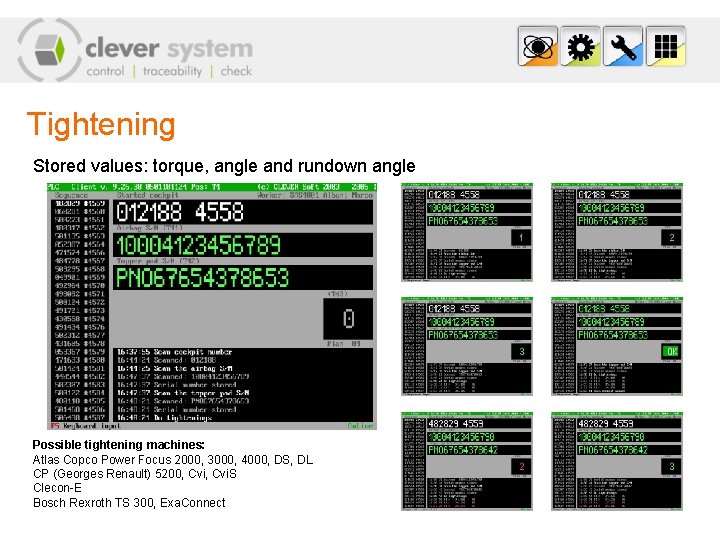Open the eye/atom monitoring icon
The image size is (720, 540).
coord(538,46)
